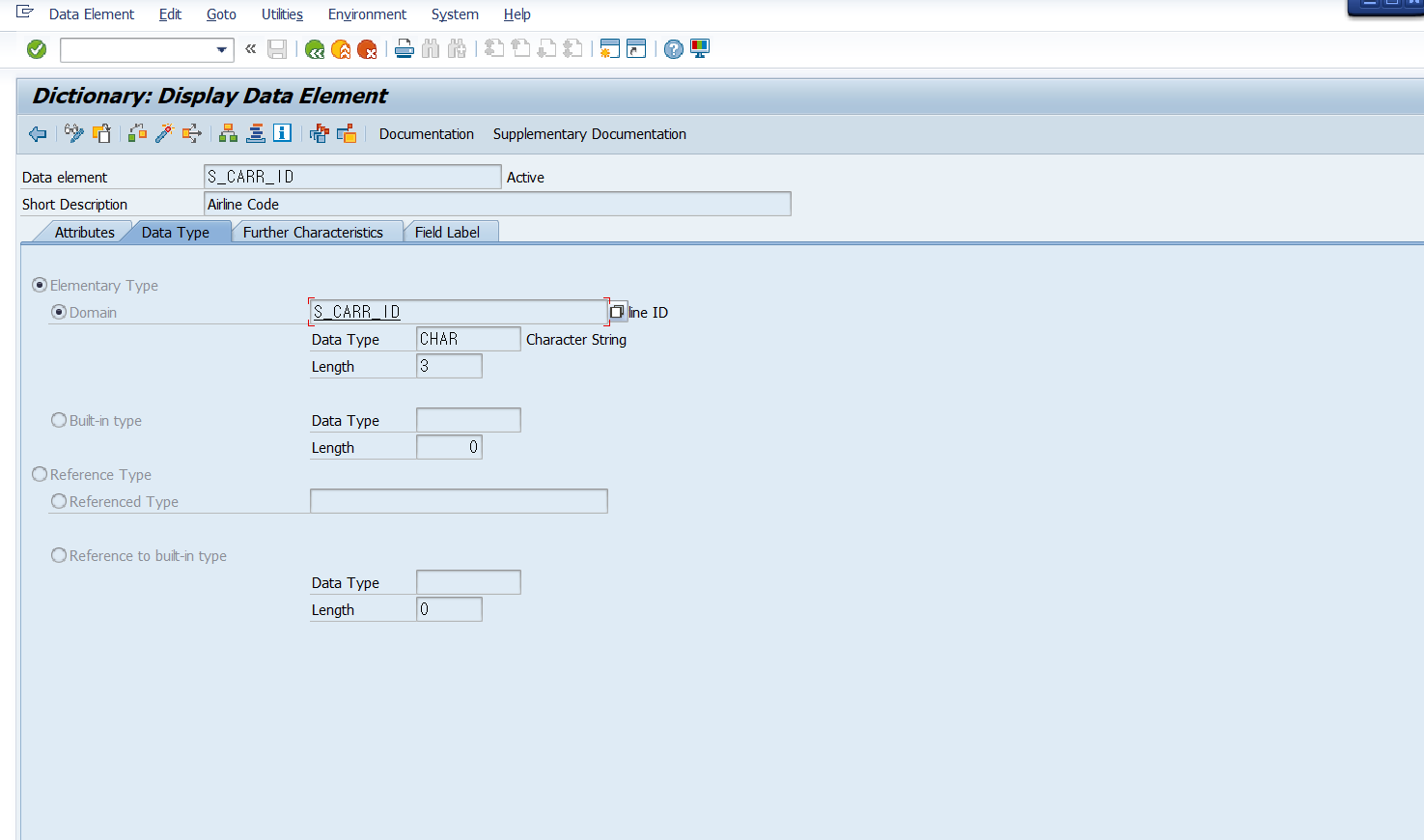Click the Check icon in application toolbar
This screenshot has height=840, width=1424.
coord(138,133)
